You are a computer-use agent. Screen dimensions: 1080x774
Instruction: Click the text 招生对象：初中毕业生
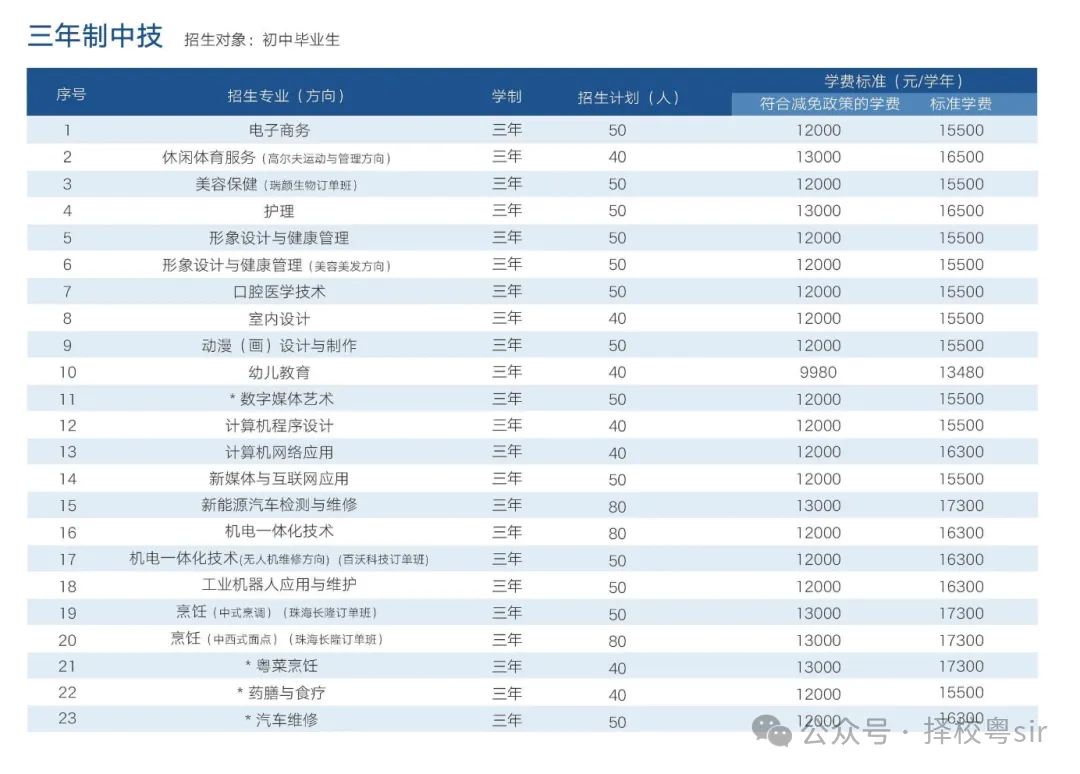tap(262, 40)
